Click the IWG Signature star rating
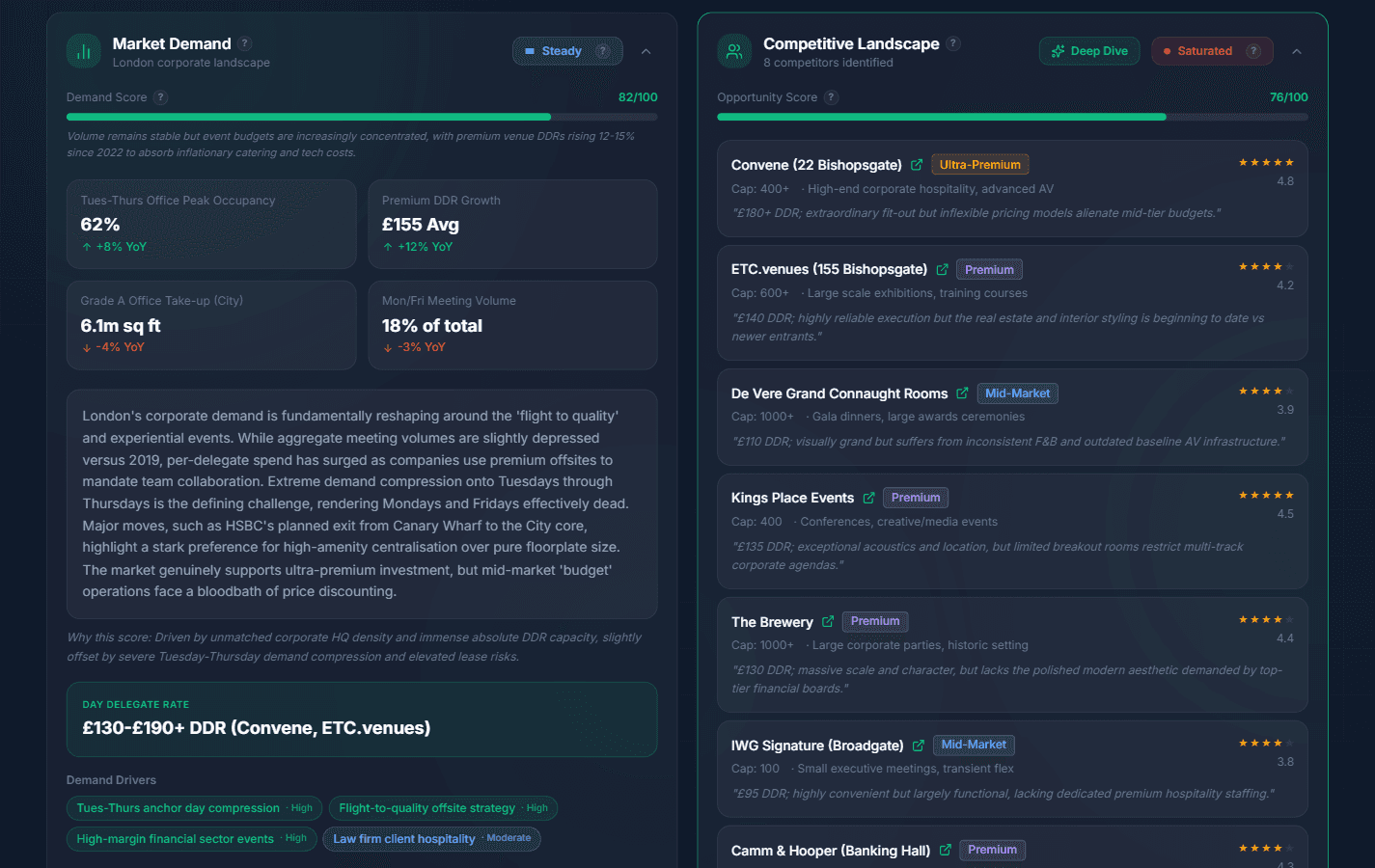The image size is (1375, 868). coord(1266,744)
